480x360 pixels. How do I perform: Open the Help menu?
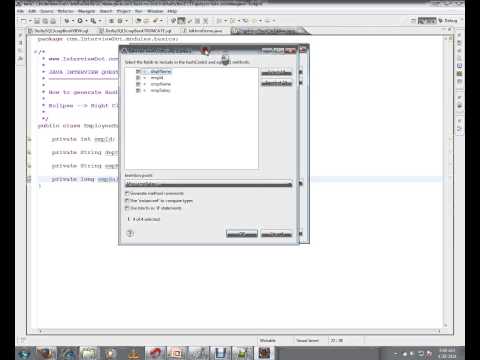(172, 11)
